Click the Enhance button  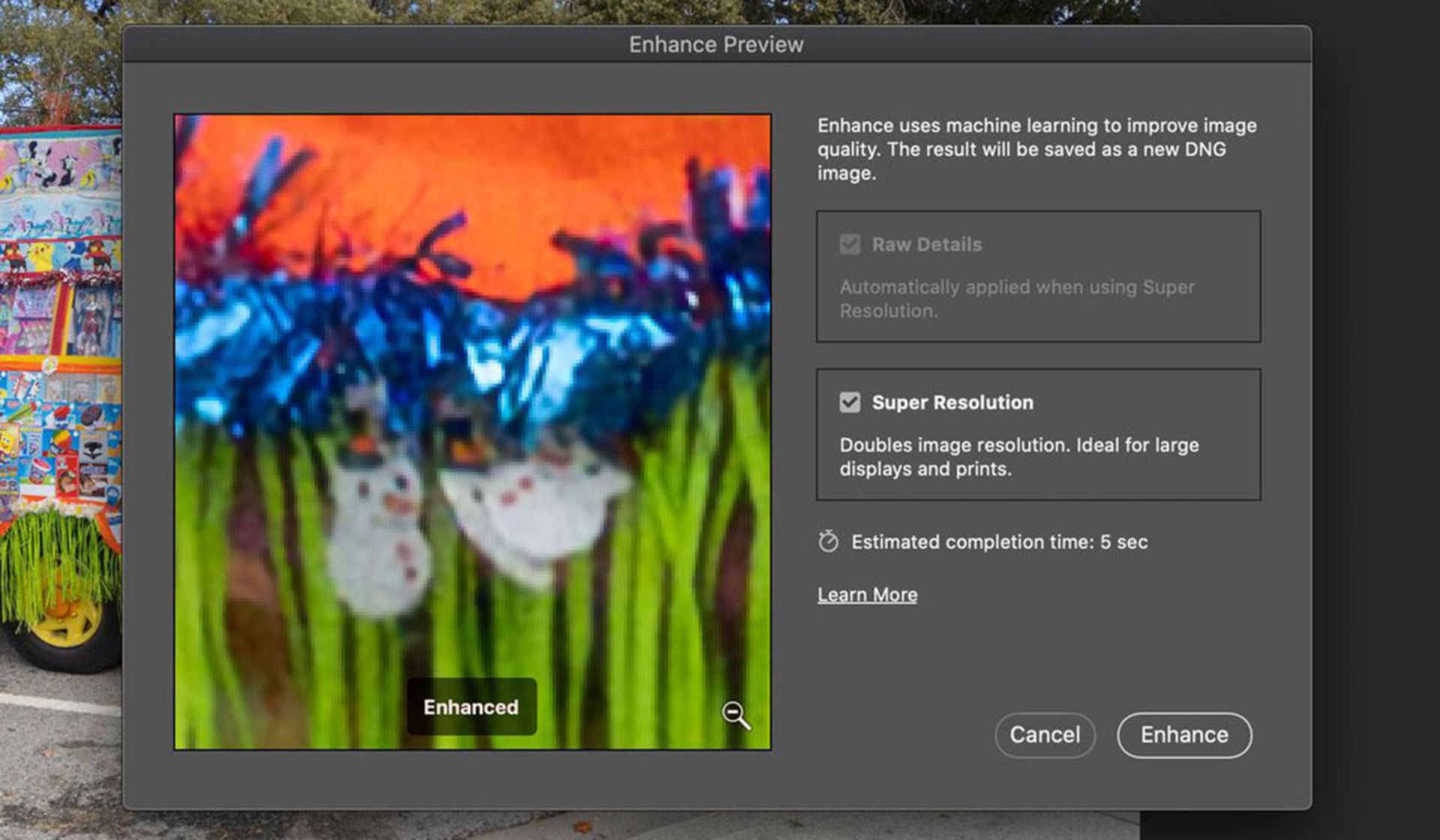coord(1183,735)
